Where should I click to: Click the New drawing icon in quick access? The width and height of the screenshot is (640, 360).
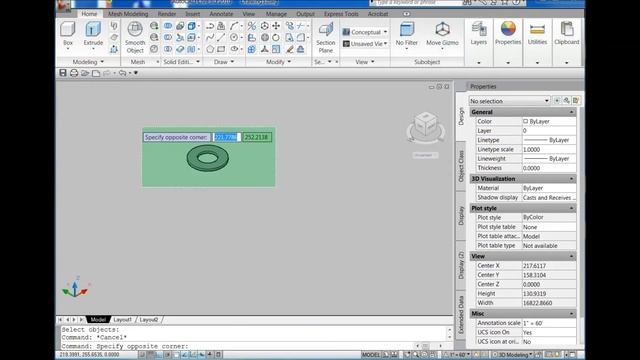click(x=96, y=73)
